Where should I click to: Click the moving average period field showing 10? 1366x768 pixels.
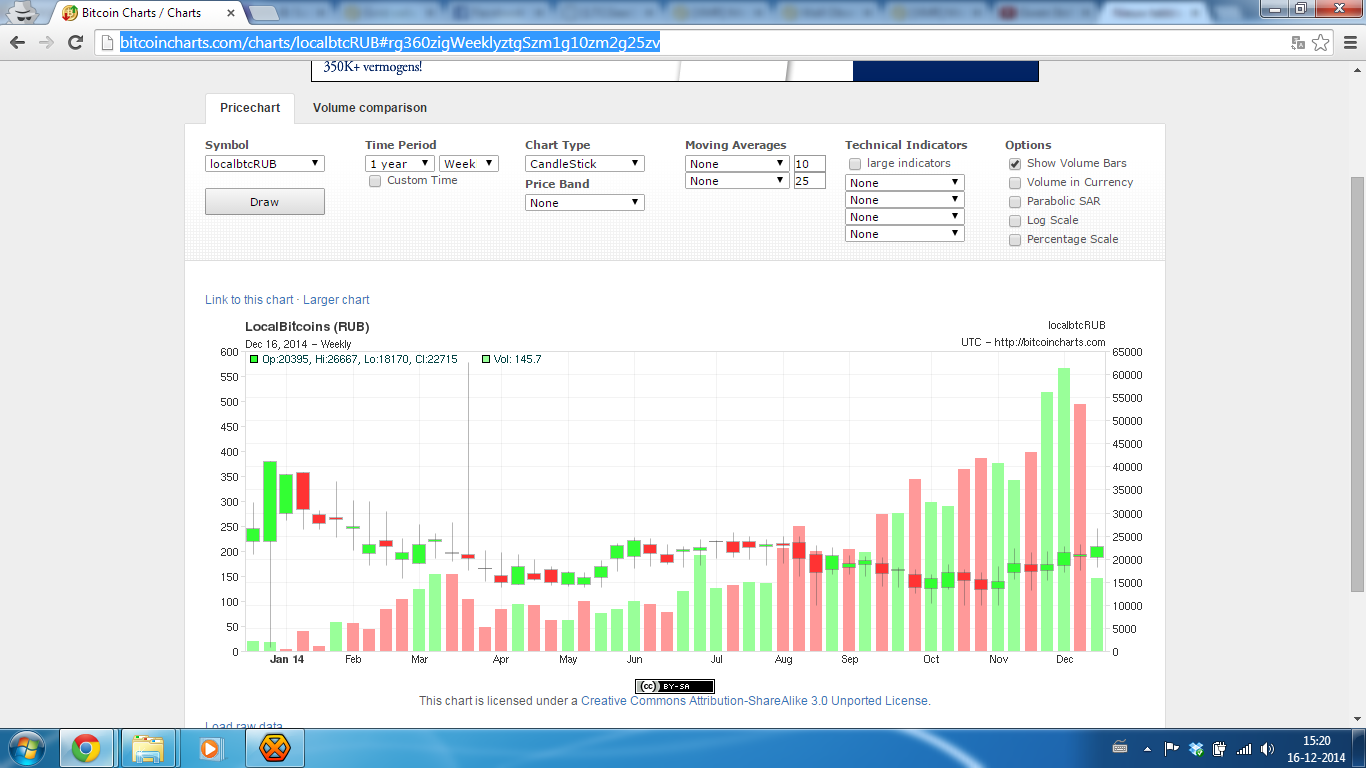coord(809,164)
